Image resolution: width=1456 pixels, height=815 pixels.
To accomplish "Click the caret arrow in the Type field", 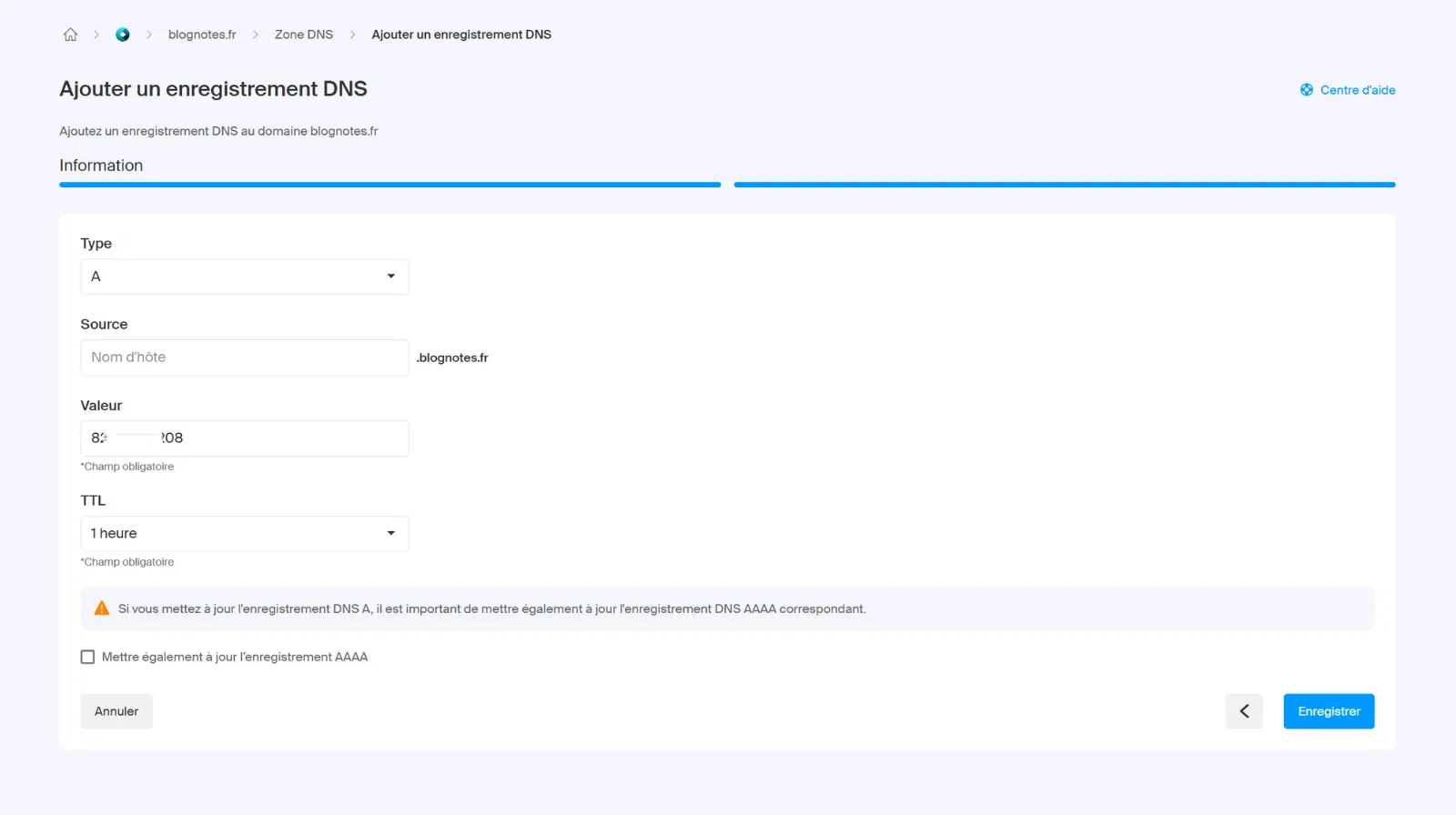I will (391, 277).
